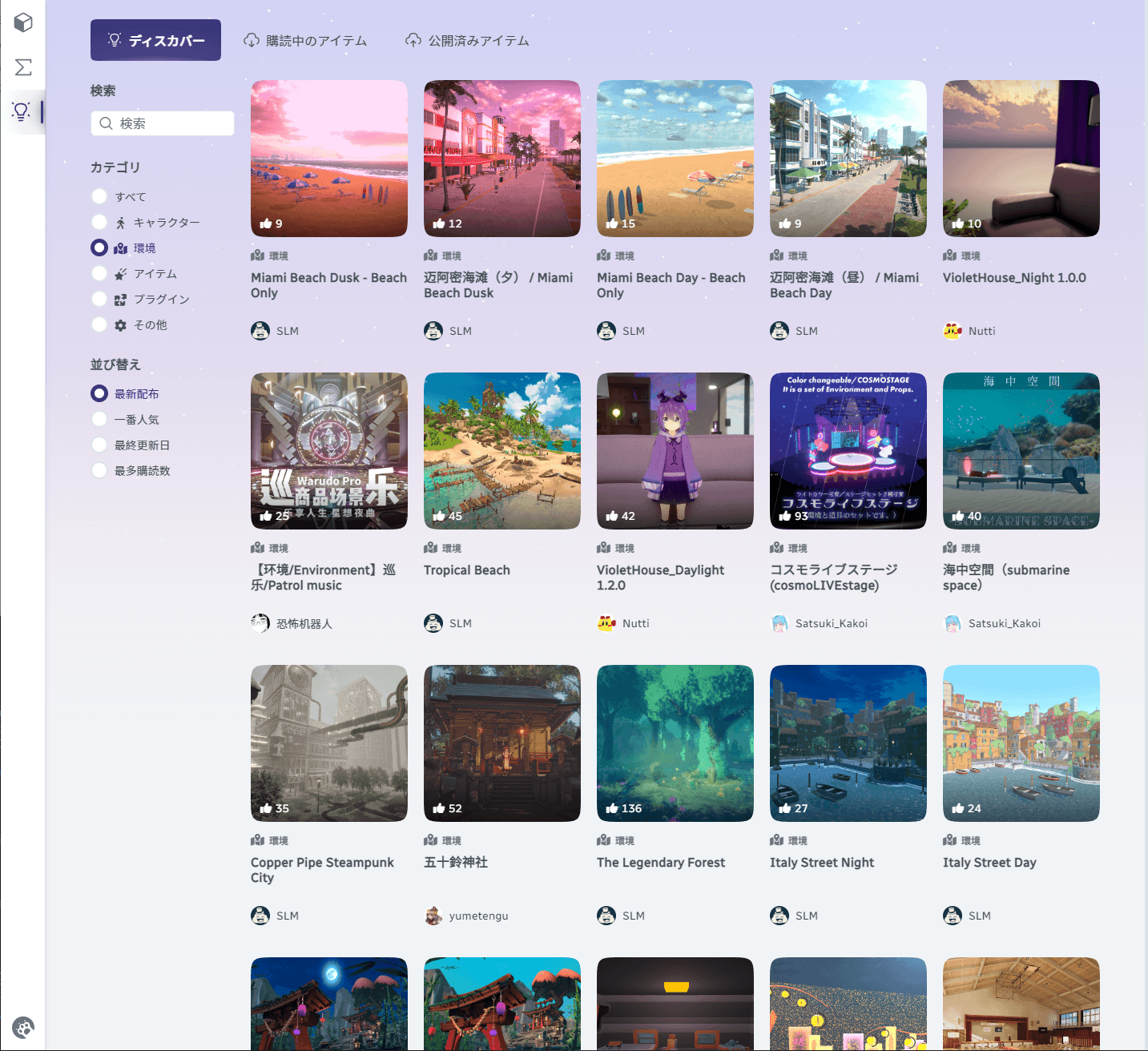This screenshot has width=1148, height=1051.
Task: Sort by 最新配布 radio button
Action: 99,393
